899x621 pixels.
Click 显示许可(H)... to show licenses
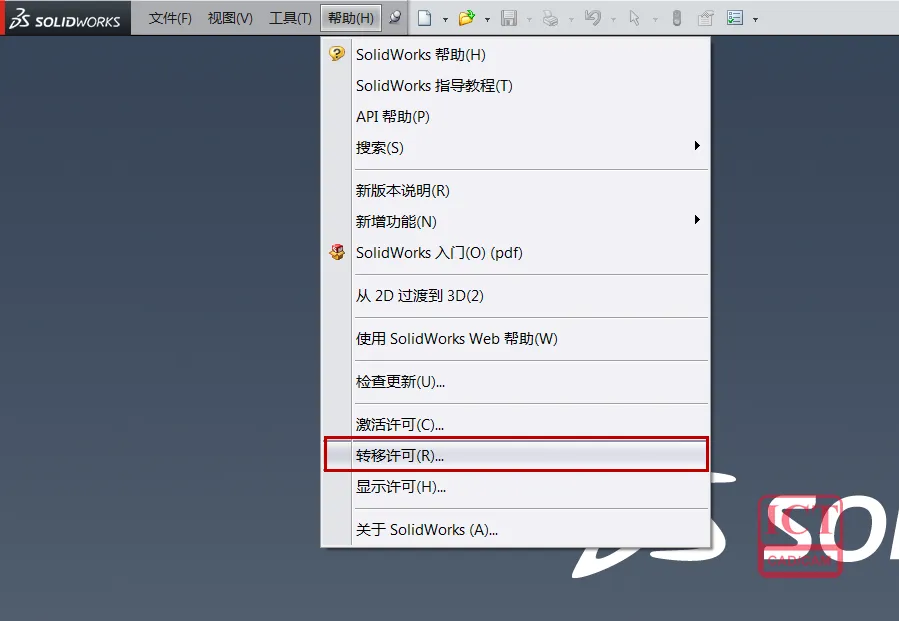(x=516, y=486)
